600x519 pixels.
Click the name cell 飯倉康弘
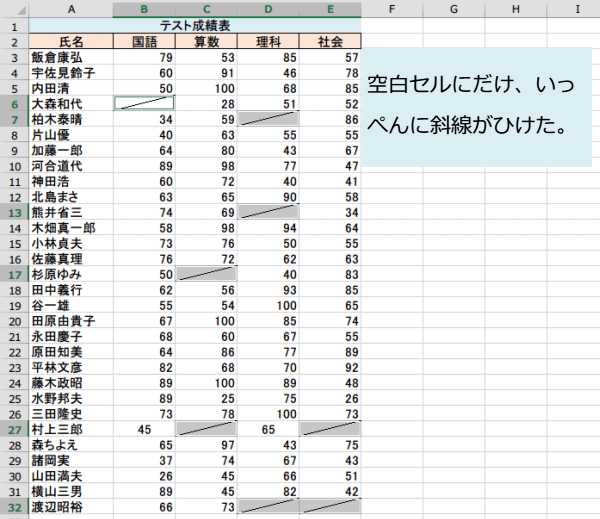pyautogui.click(x=71, y=57)
